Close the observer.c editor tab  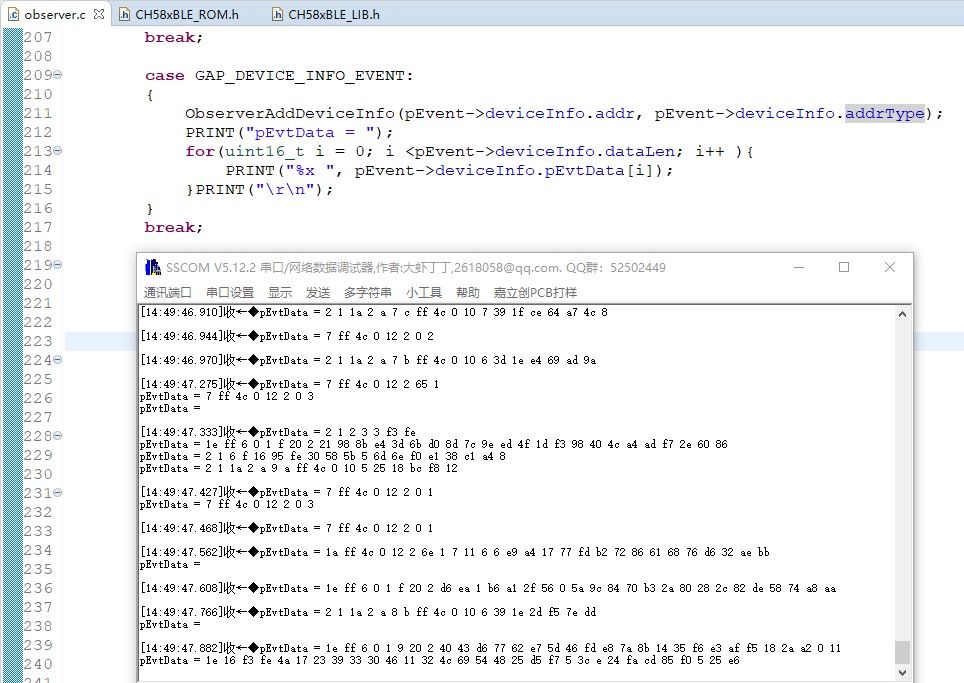[x=98, y=14]
